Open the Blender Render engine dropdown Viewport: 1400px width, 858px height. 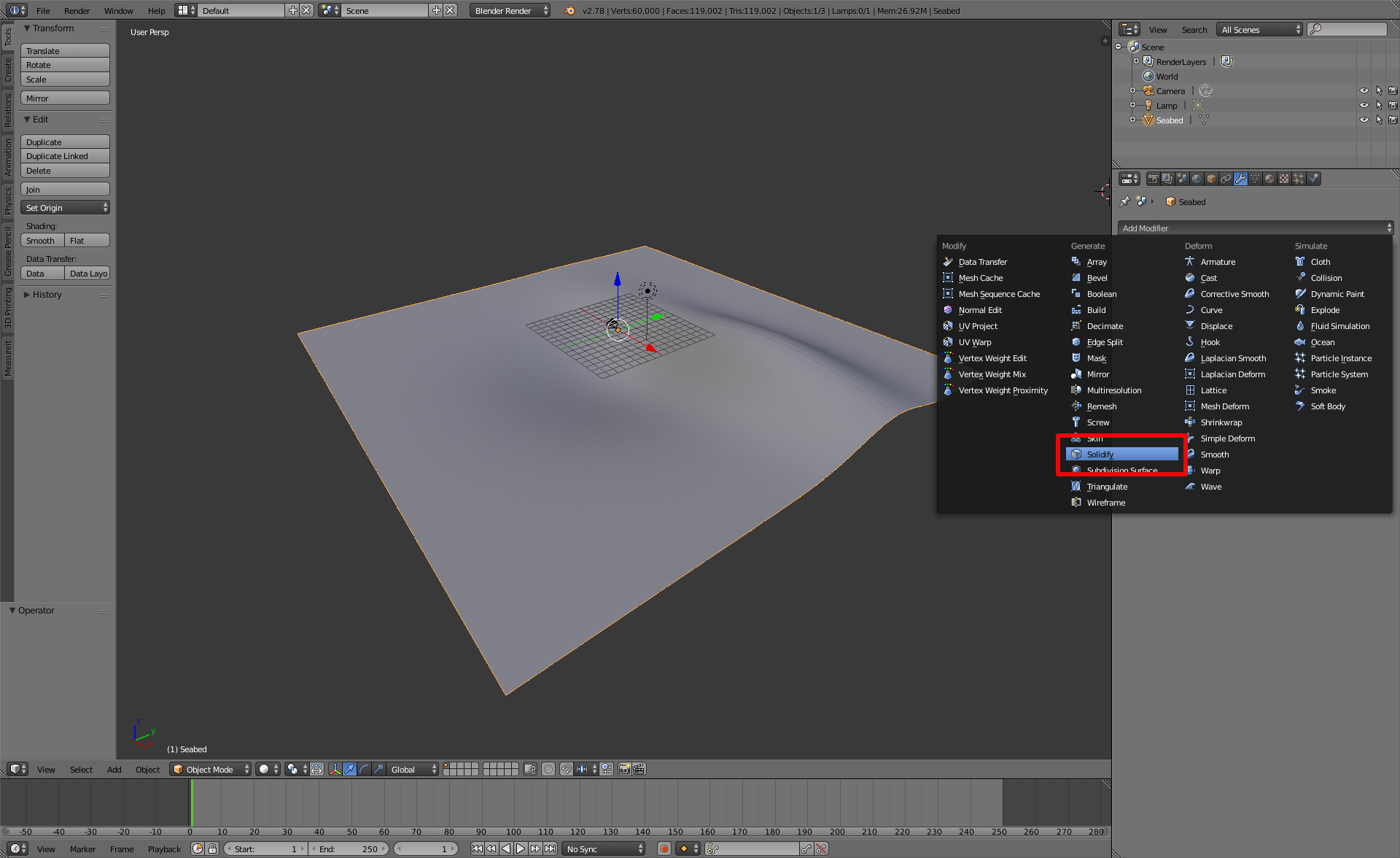tap(510, 10)
